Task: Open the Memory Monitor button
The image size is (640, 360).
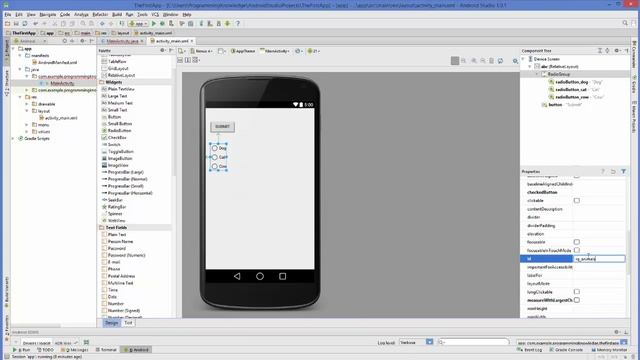Action: (609, 350)
